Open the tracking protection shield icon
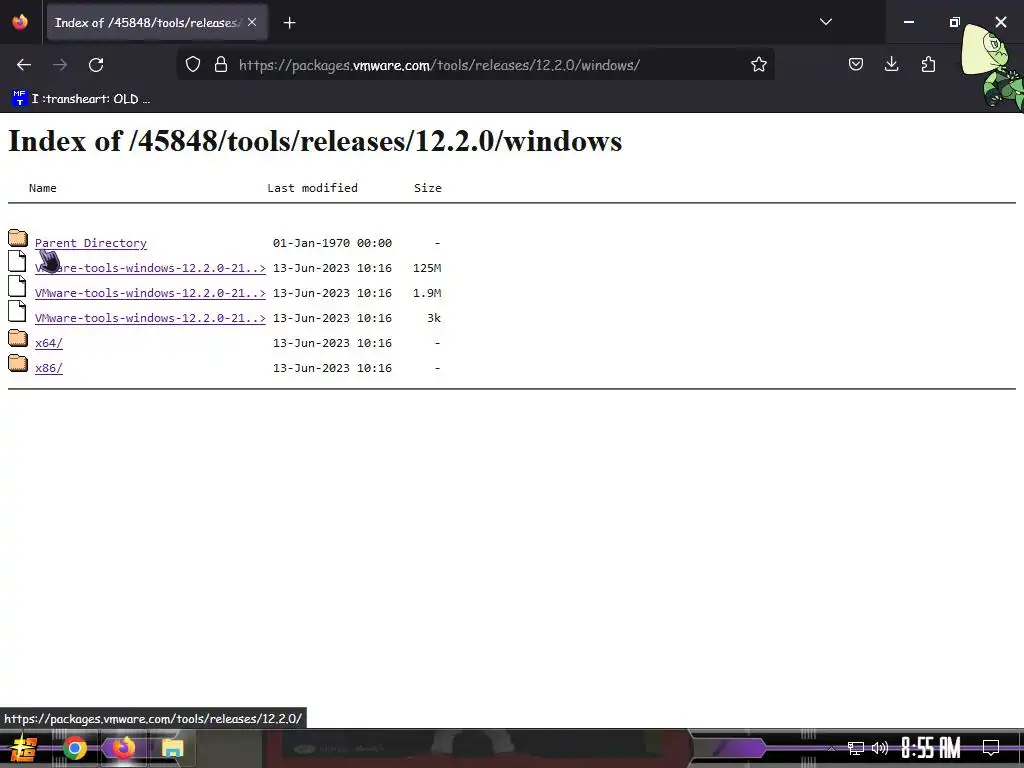Screen dimensions: 1024x768 click(x=193, y=65)
